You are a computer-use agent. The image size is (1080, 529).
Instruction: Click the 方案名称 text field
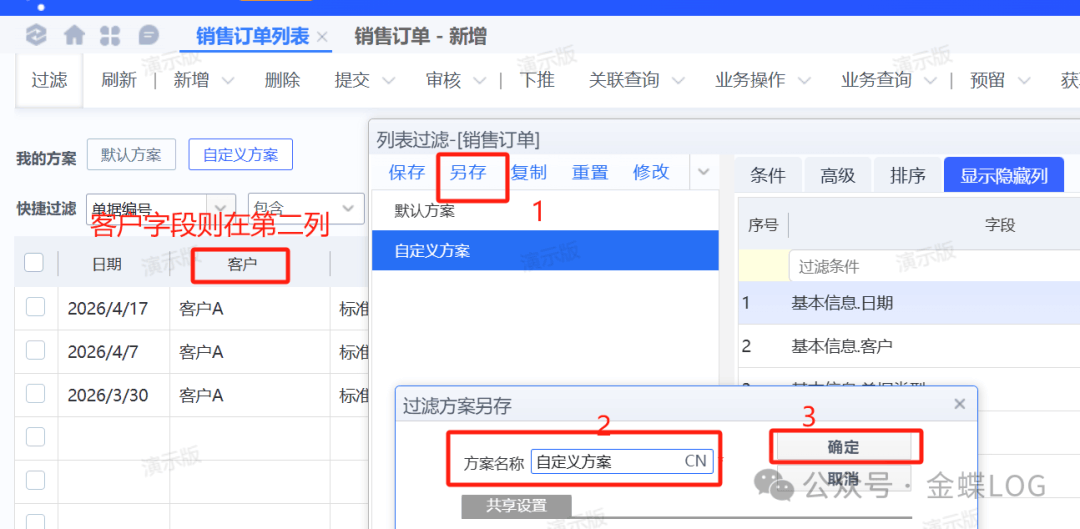tap(605, 461)
